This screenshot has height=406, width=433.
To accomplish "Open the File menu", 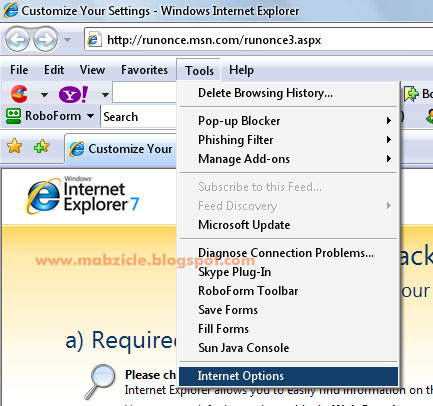I will [19, 70].
